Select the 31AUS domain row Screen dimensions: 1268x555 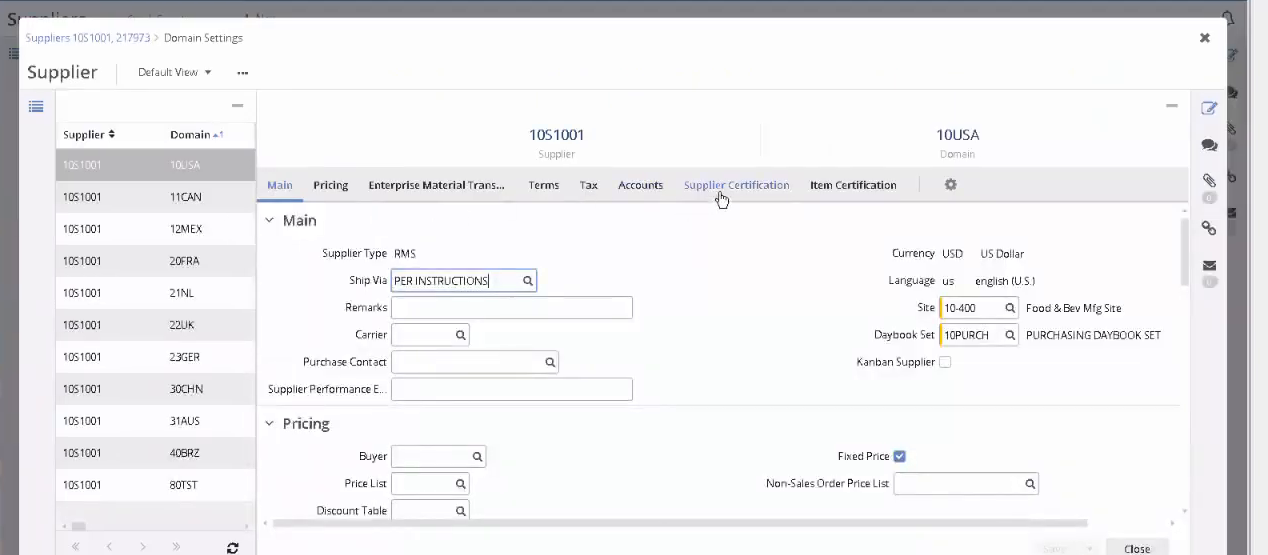[155, 421]
